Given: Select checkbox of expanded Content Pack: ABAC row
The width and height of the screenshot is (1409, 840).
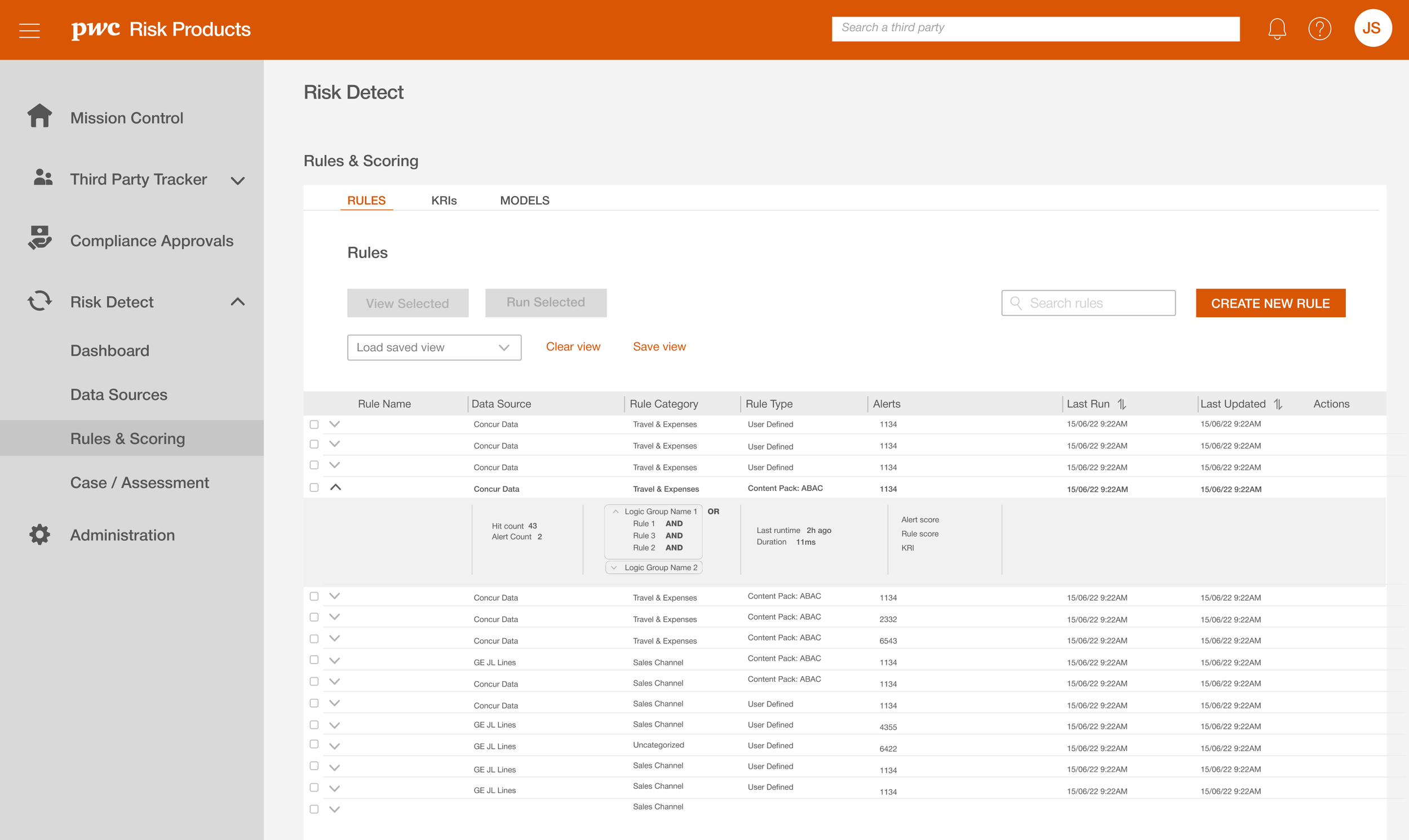Looking at the screenshot, I should 314,487.
